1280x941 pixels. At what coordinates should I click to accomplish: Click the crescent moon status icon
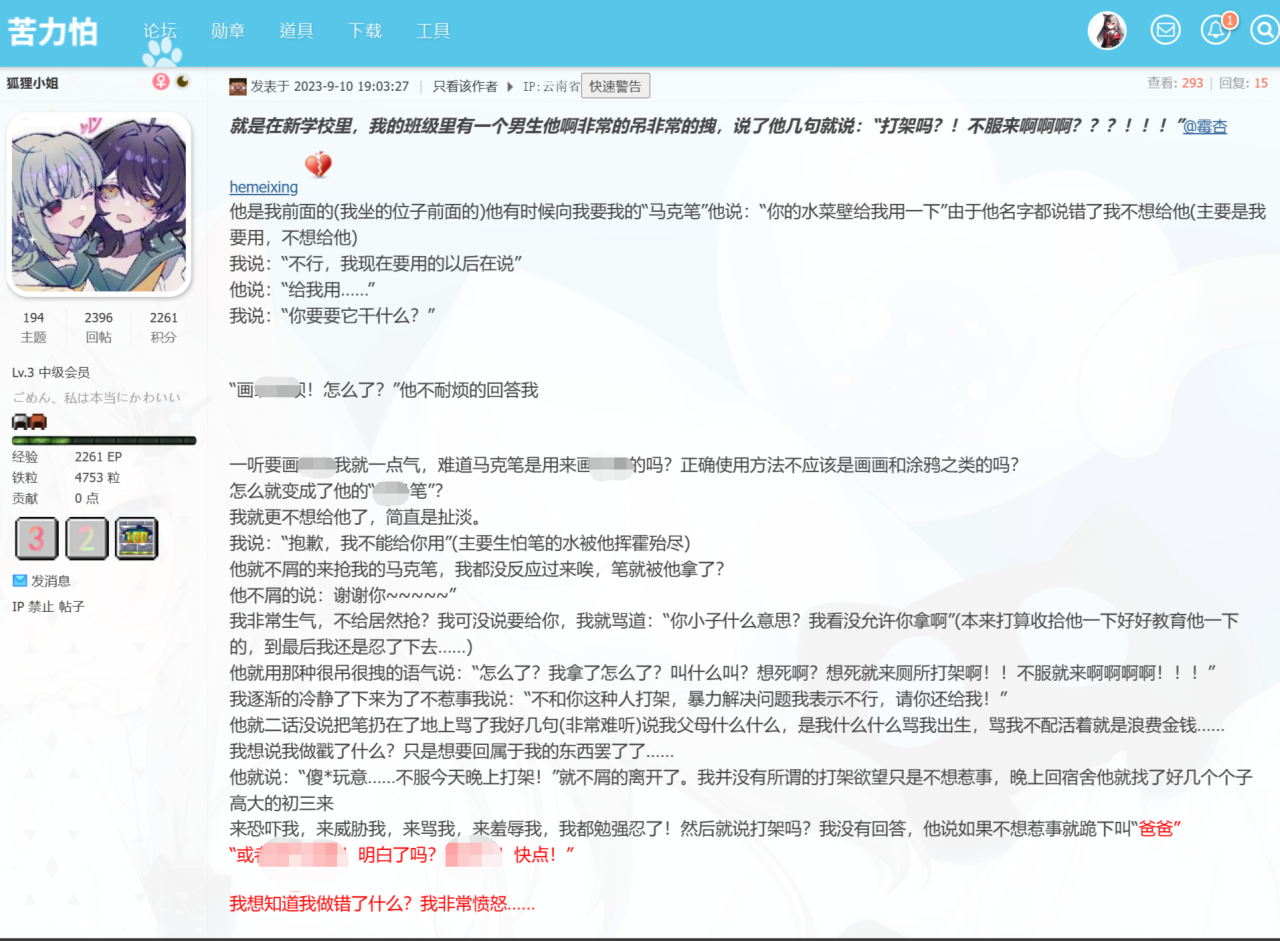[183, 82]
